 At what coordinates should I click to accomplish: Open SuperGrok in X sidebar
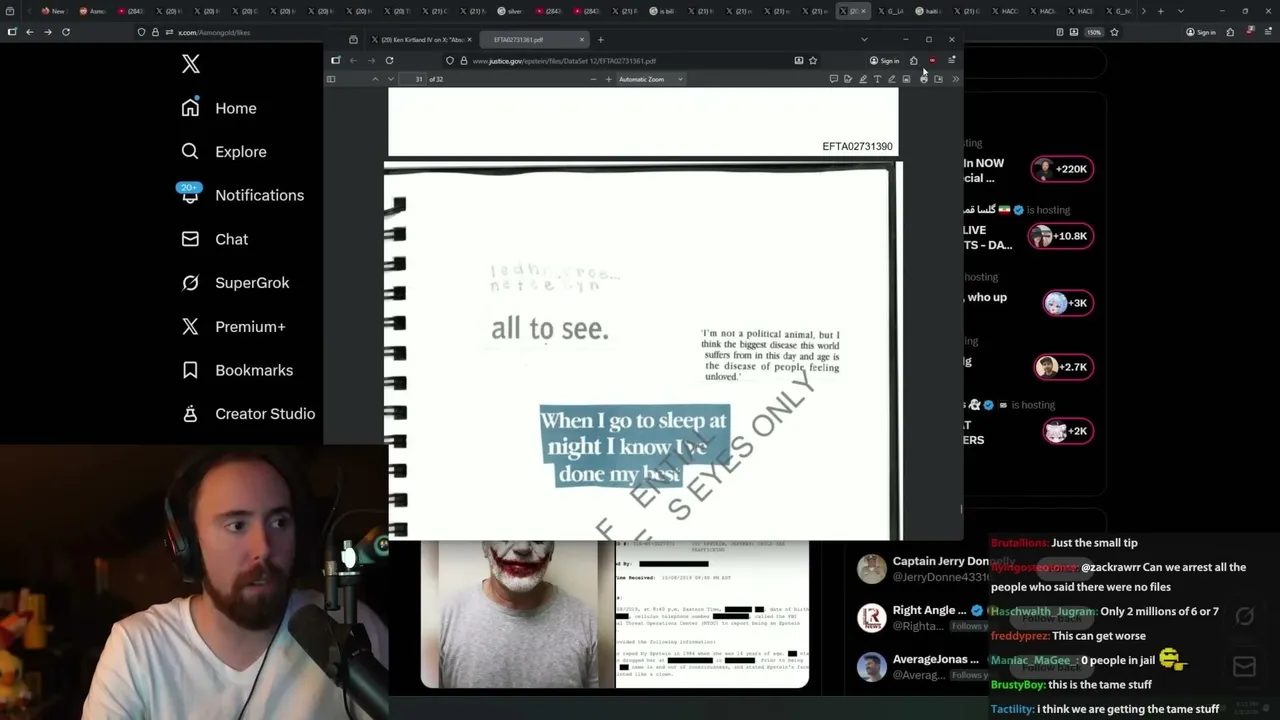[x=236, y=283]
